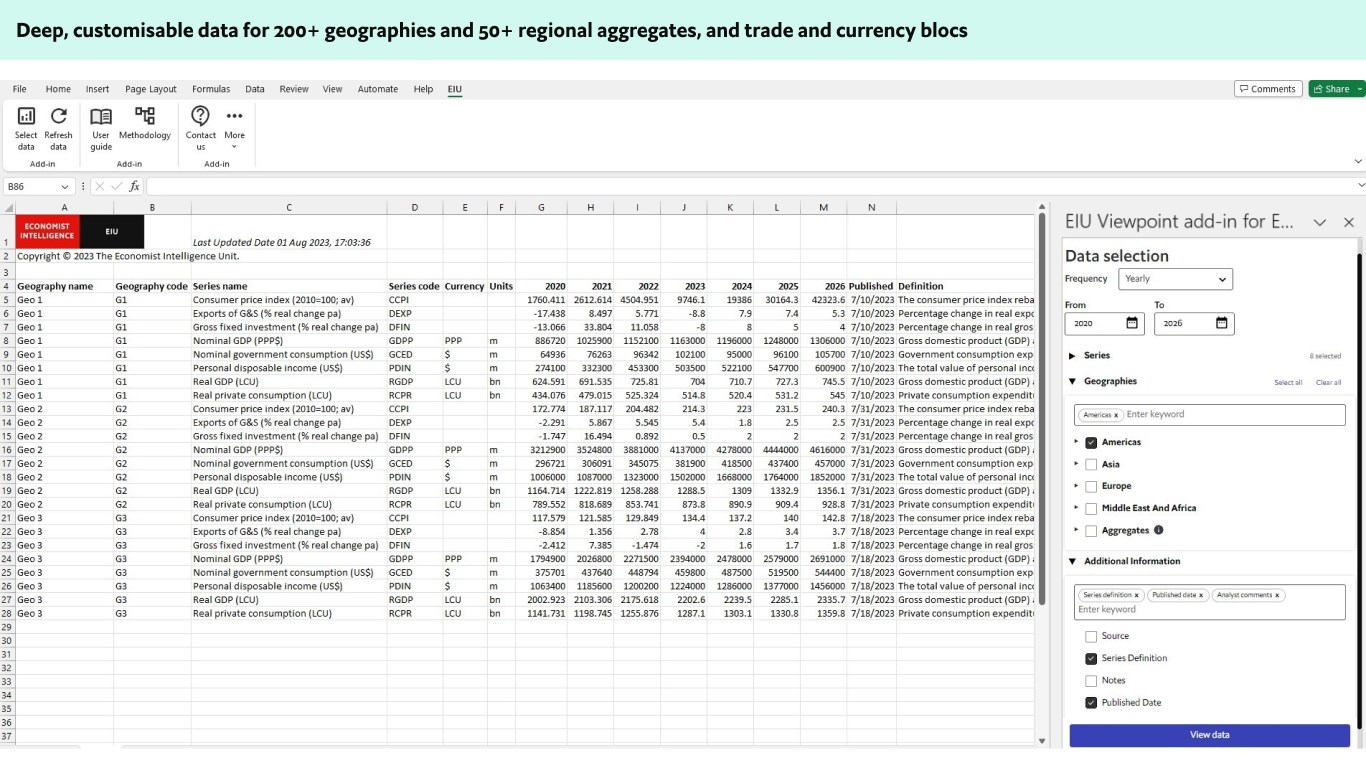Click the View data button
Screen dimensions: 1366x768
[x=1210, y=735]
